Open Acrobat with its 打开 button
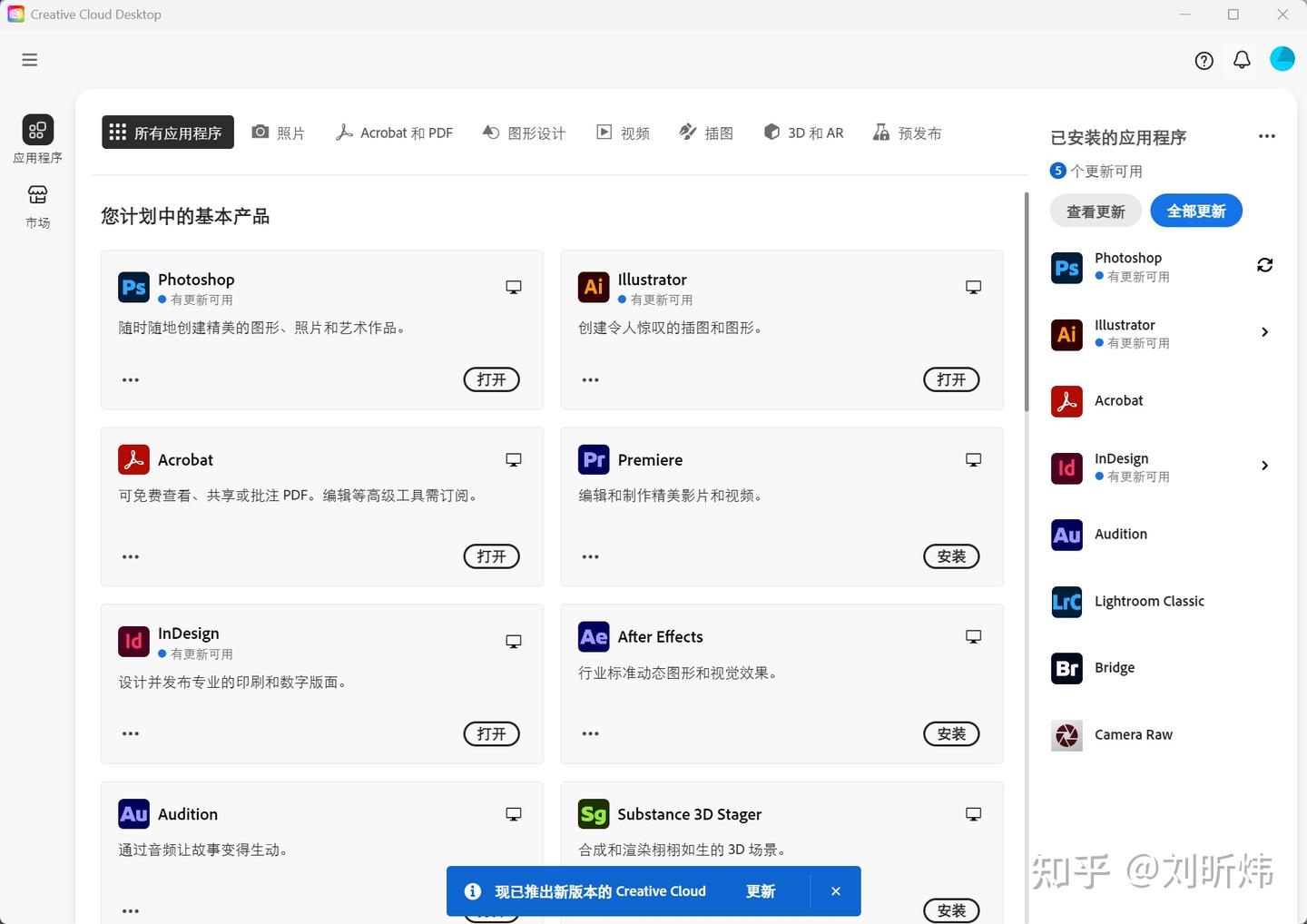 click(492, 556)
